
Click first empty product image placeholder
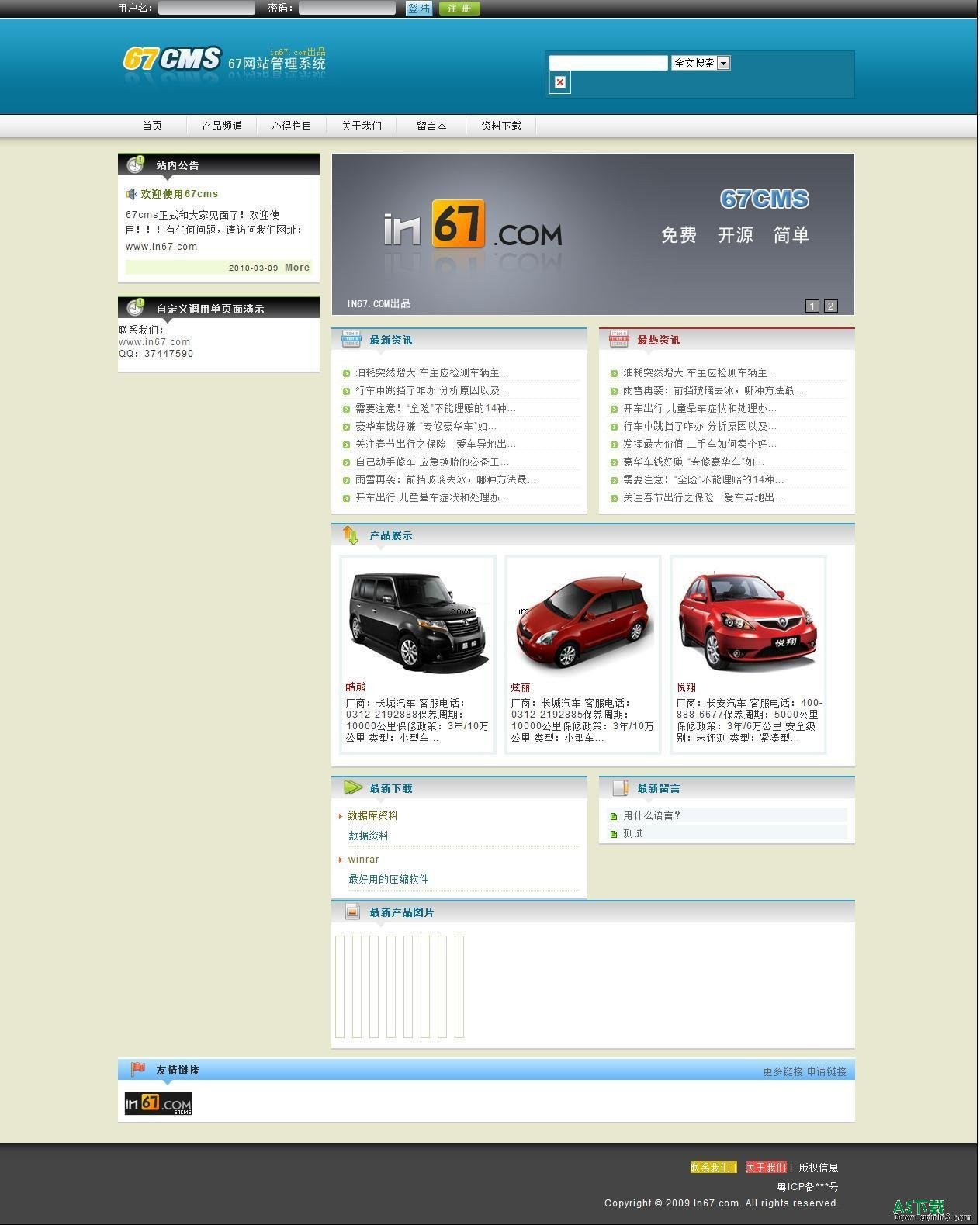(340, 986)
